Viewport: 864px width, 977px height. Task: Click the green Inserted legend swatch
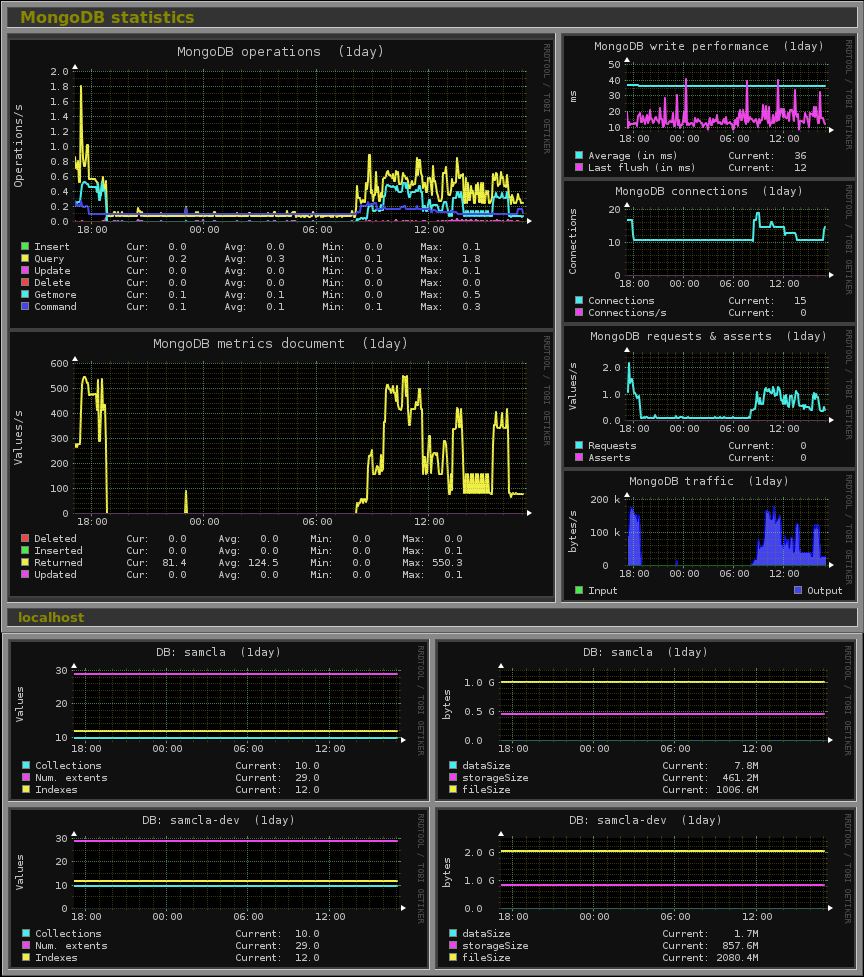coord(26,551)
